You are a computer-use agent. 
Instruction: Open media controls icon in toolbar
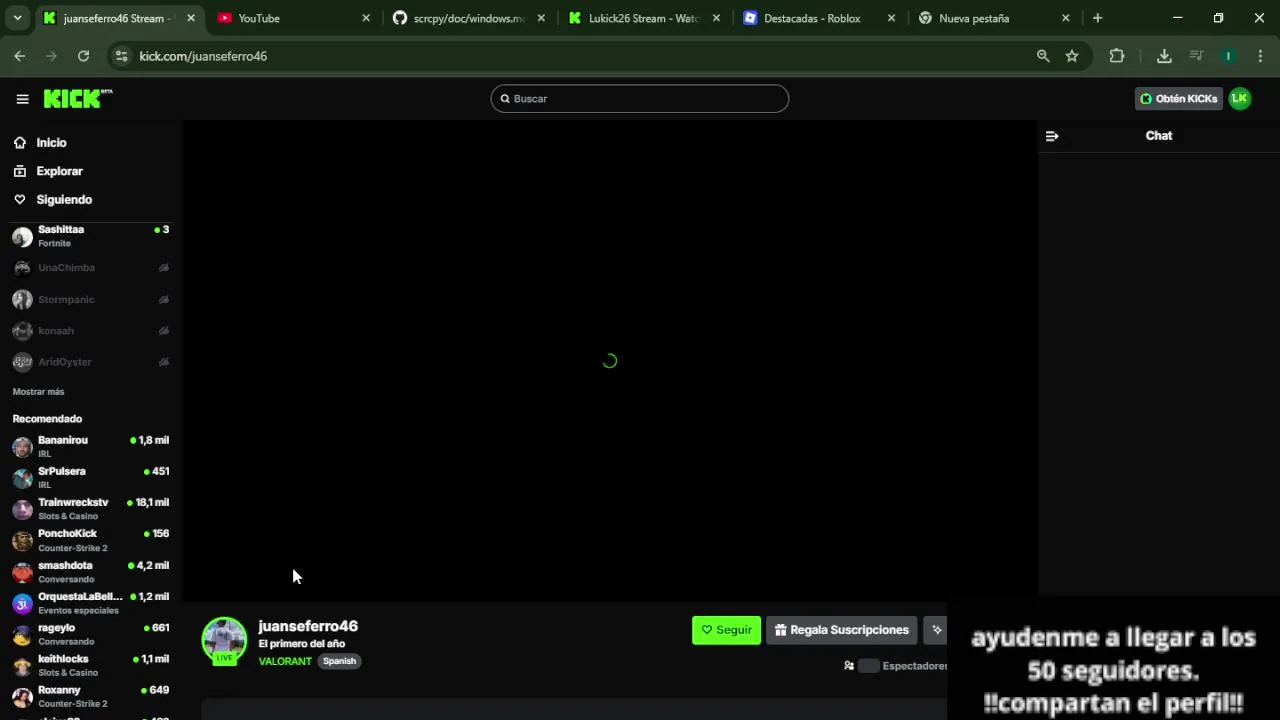click(1196, 56)
